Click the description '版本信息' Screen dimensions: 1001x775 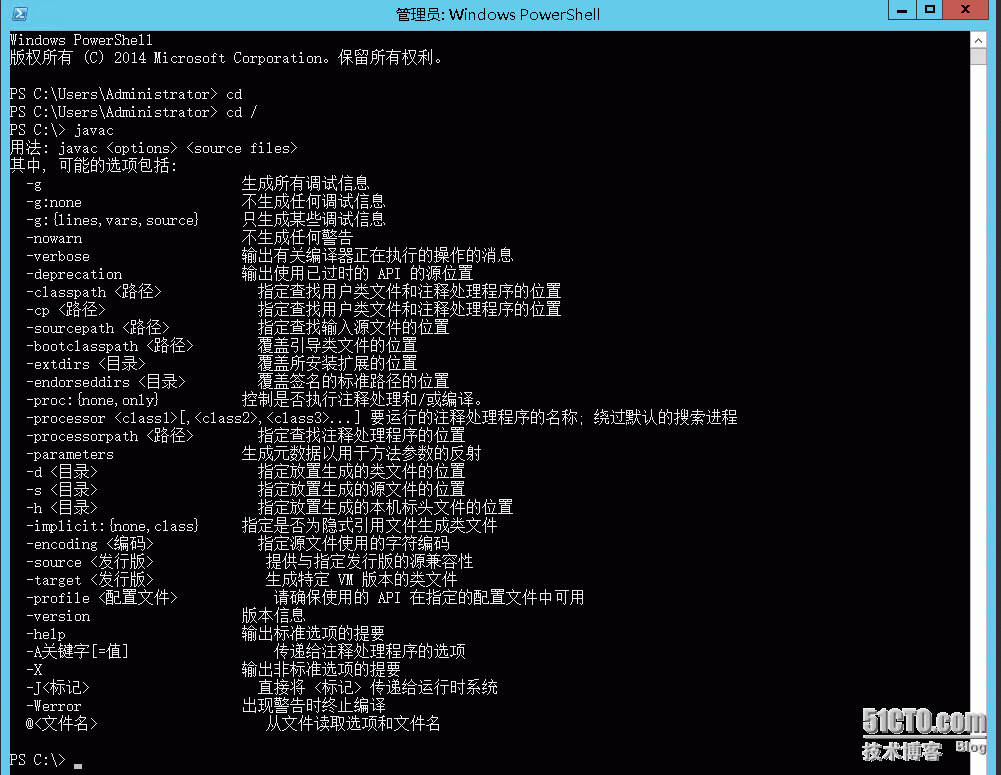[273, 616]
